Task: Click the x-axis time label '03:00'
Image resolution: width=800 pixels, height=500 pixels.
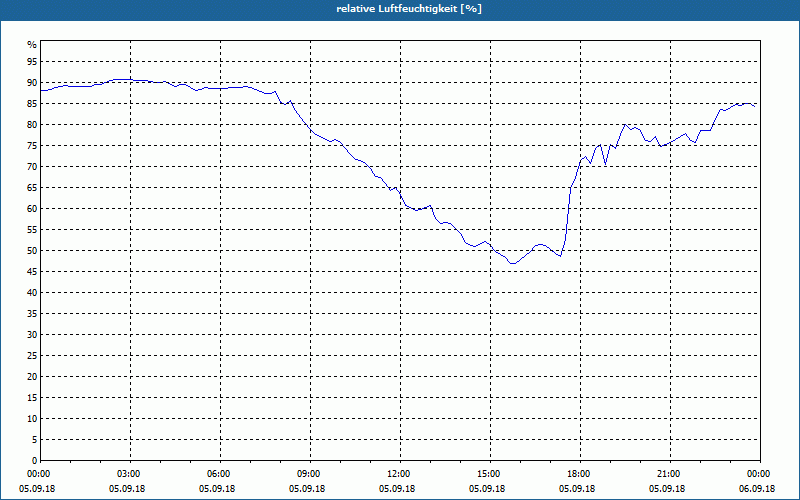Action: point(131,474)
